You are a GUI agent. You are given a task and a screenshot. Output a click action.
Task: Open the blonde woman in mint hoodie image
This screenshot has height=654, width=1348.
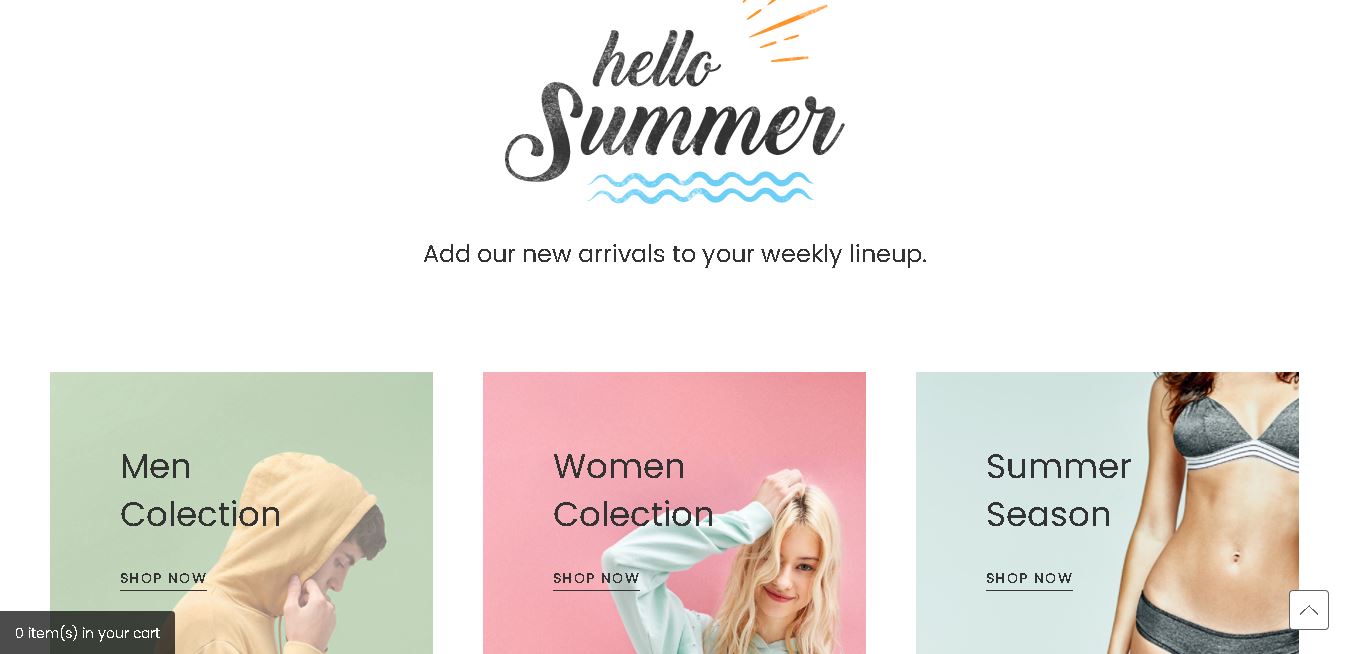(674, 513)
